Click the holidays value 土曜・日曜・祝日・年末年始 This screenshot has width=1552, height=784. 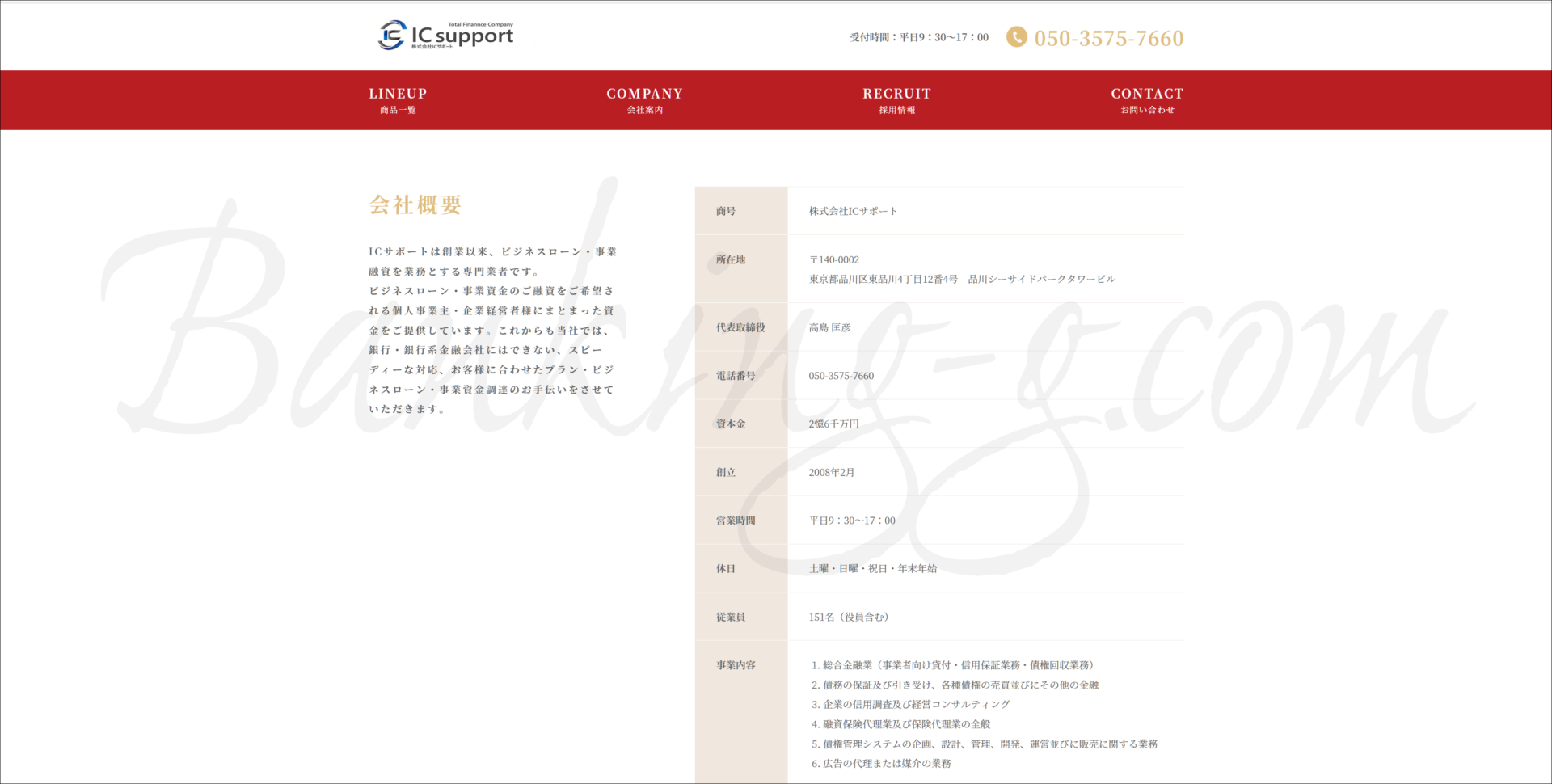(872, 569)
